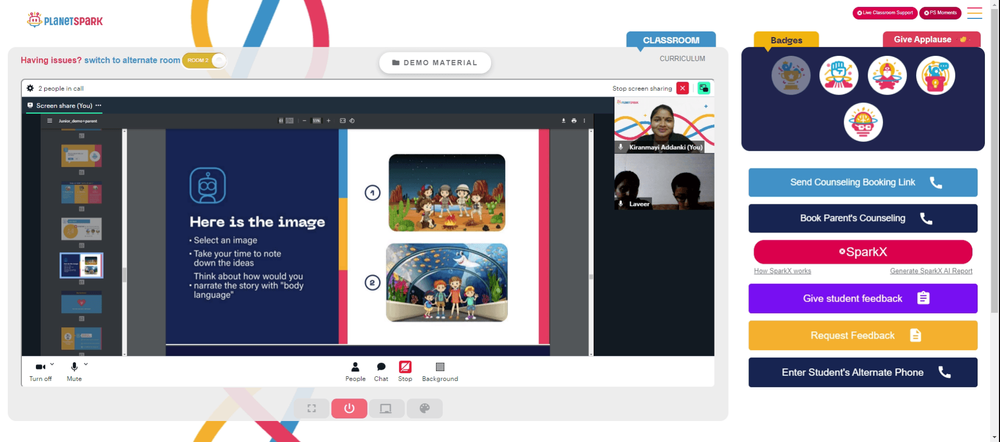
Task: Click Enter Student's Alternate Phone button
Action: [x=862, y=372]
